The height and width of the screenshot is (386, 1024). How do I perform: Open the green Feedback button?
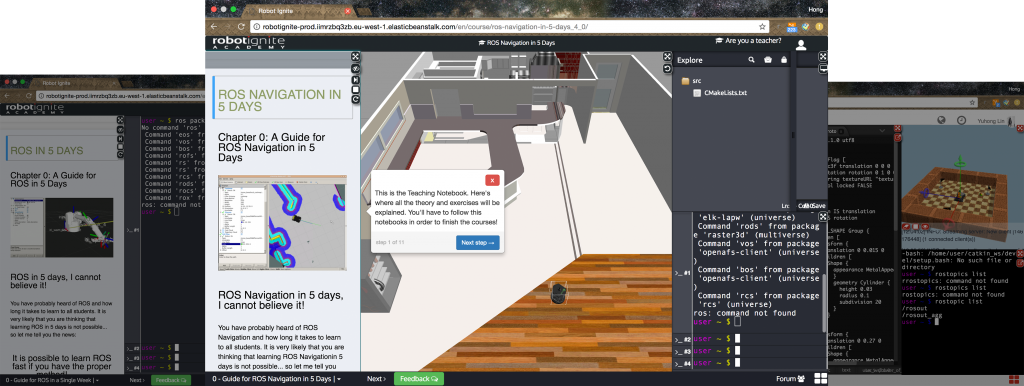click(419, 379)
